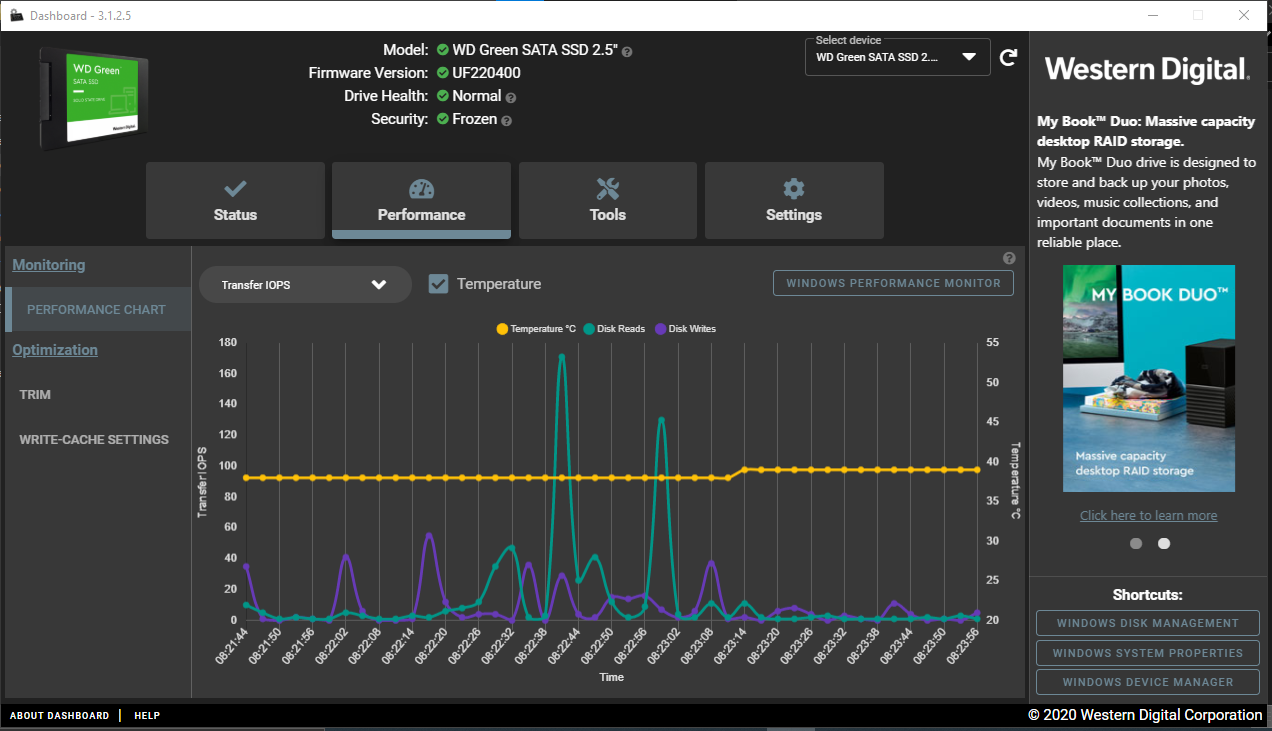The width and height of the screenshot is (1272, 731).
Task: Open Windows Disk Management shortcut
Action: point(1147,623)
